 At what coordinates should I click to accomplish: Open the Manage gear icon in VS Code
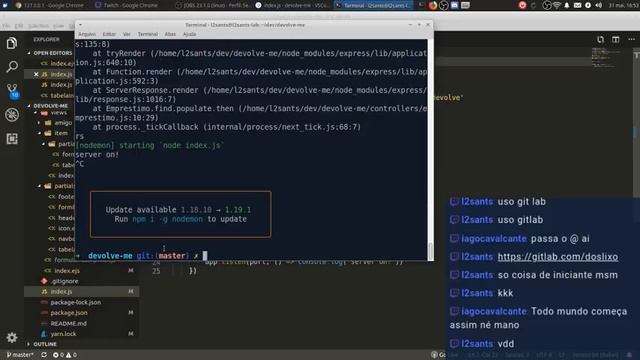(x=12, y=337)
